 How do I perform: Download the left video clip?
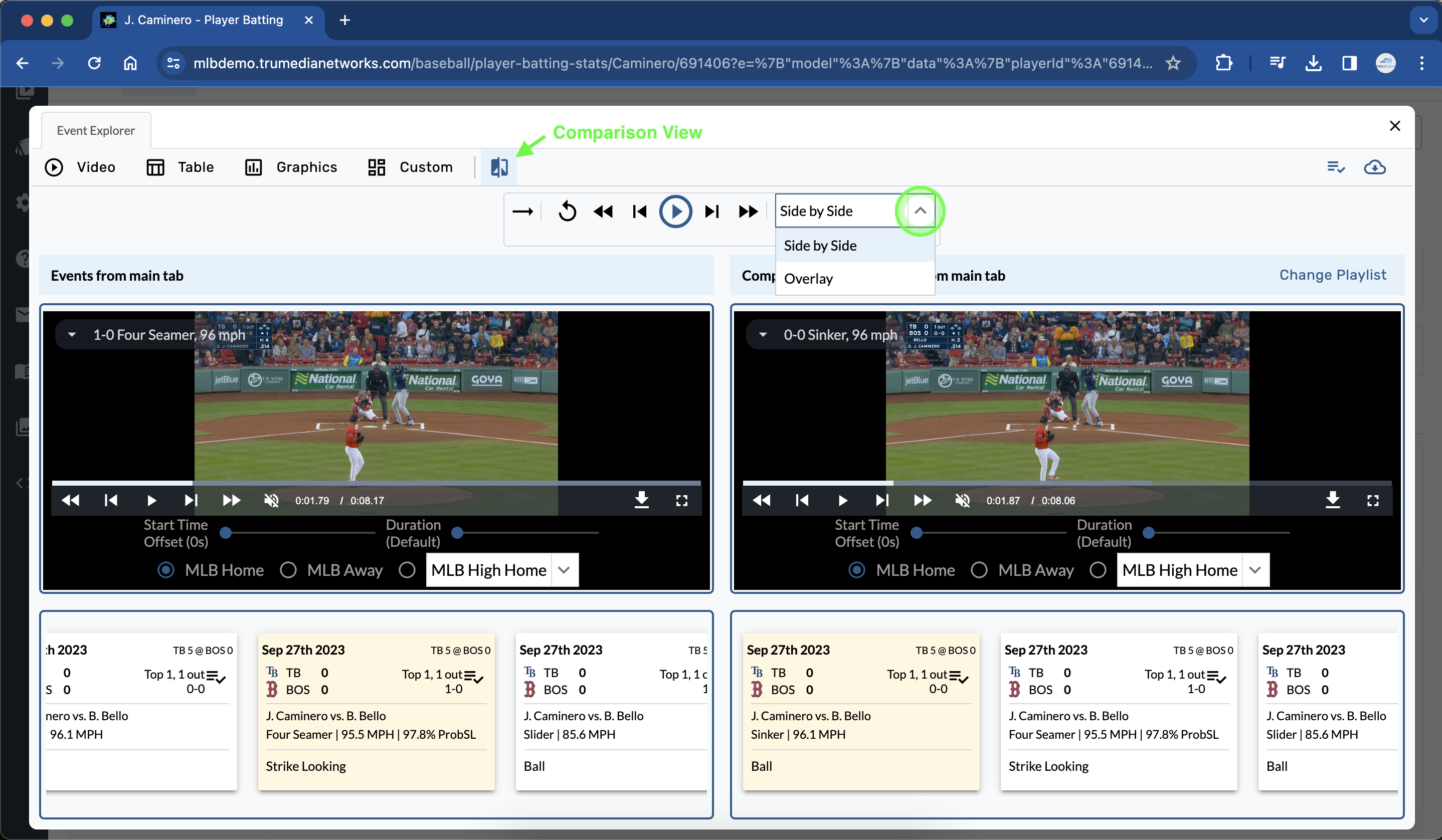pos(642,500)
